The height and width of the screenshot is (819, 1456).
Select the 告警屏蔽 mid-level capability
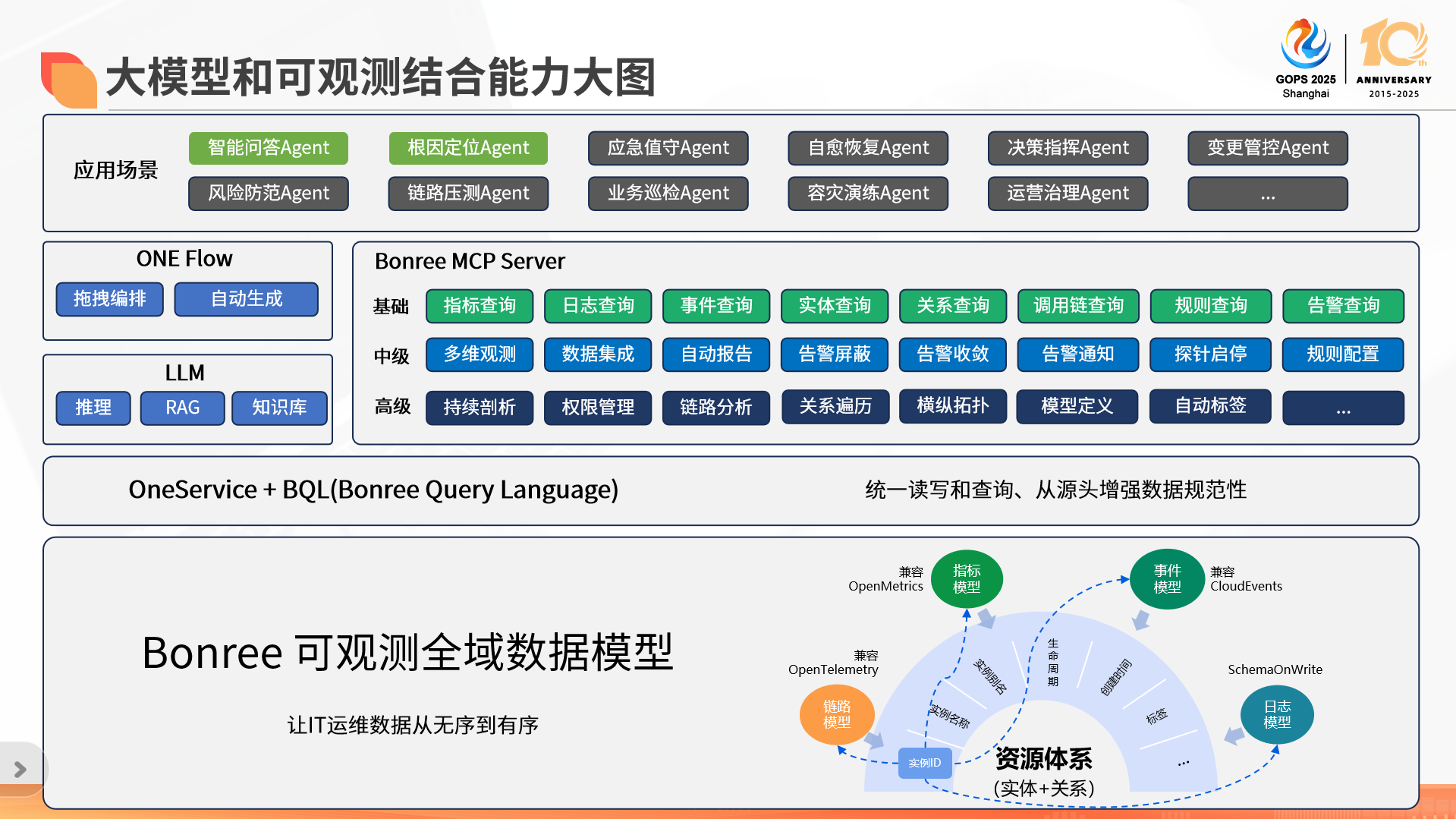pos(835,354)
